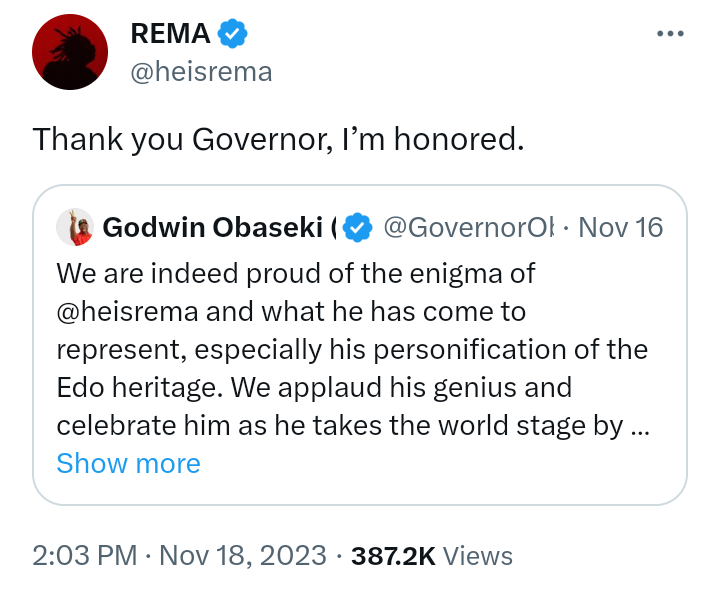
Task: Click the Views label
Action: pyautogui.click(x=477, y=556)
